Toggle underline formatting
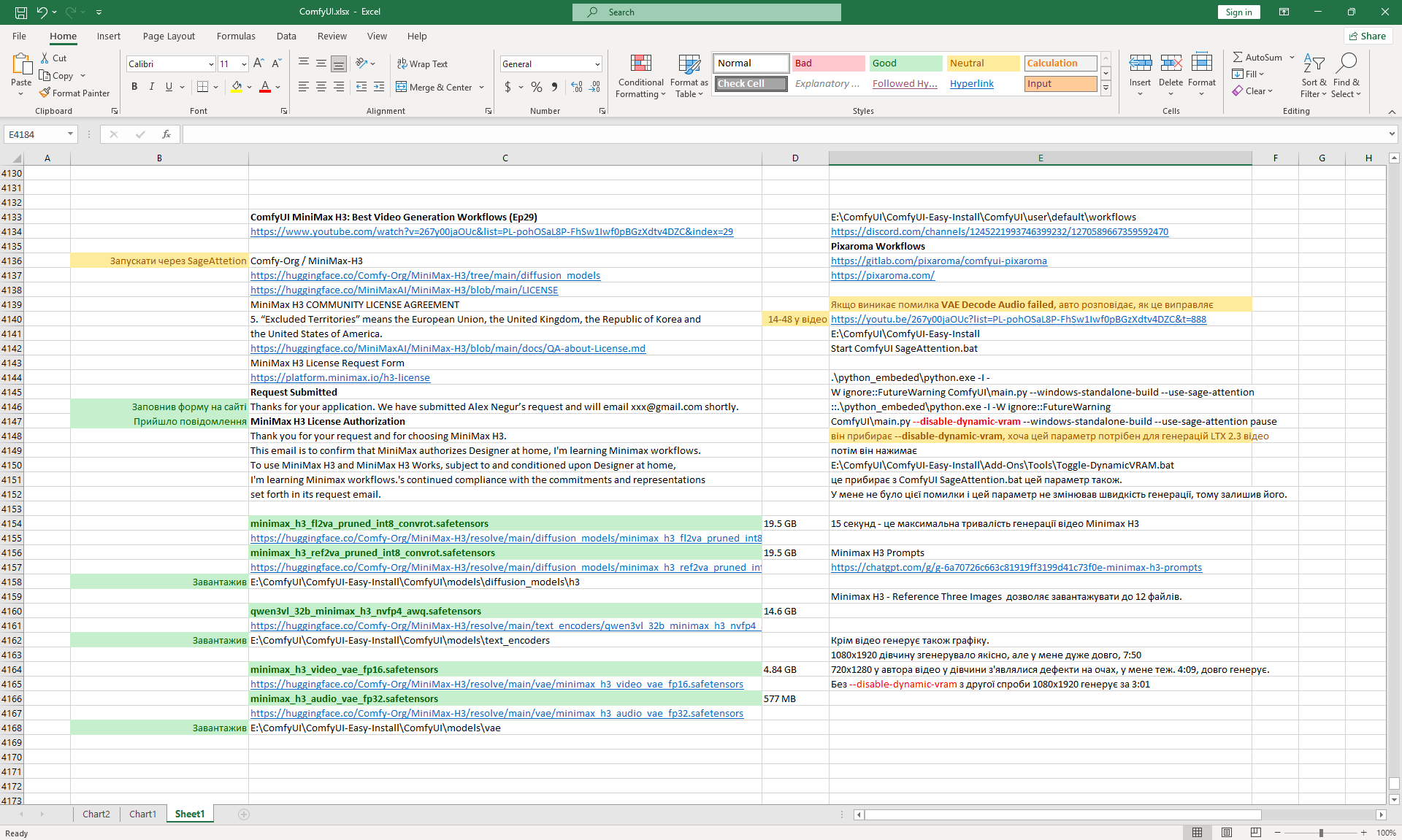The width and height of the screenshot is (1402, 840). coord(169,87)
